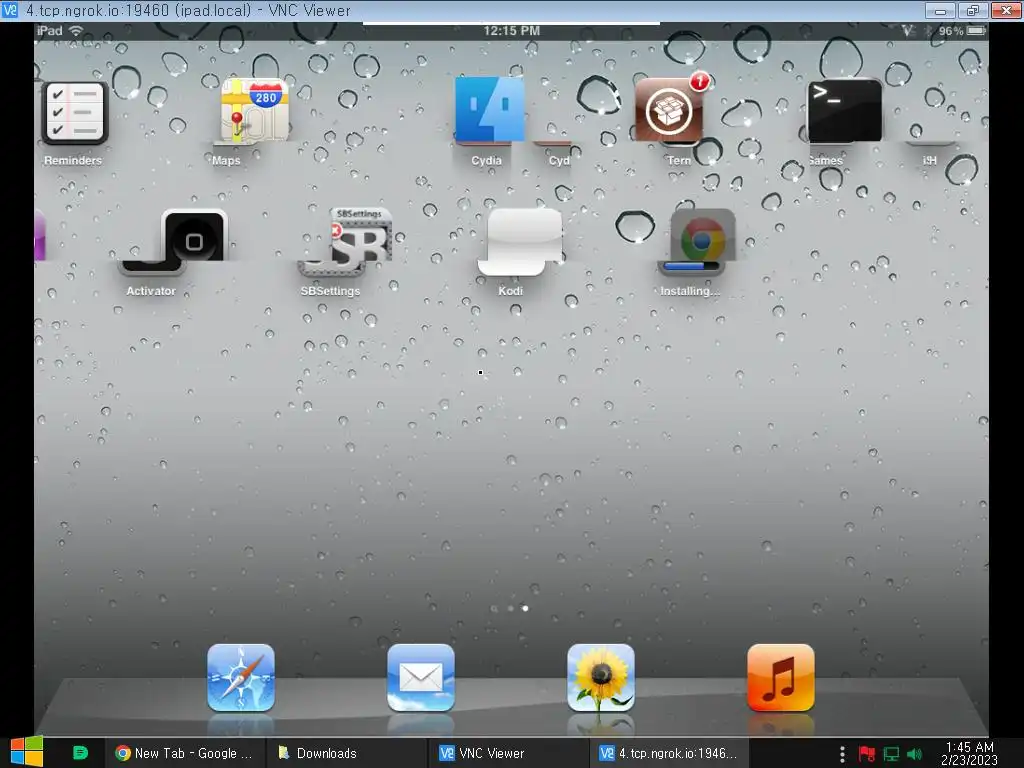Image resolution: width=1024 pixels, height=768 pixels.
Task: Open Mail in the dock
Action: pos(421,677)
